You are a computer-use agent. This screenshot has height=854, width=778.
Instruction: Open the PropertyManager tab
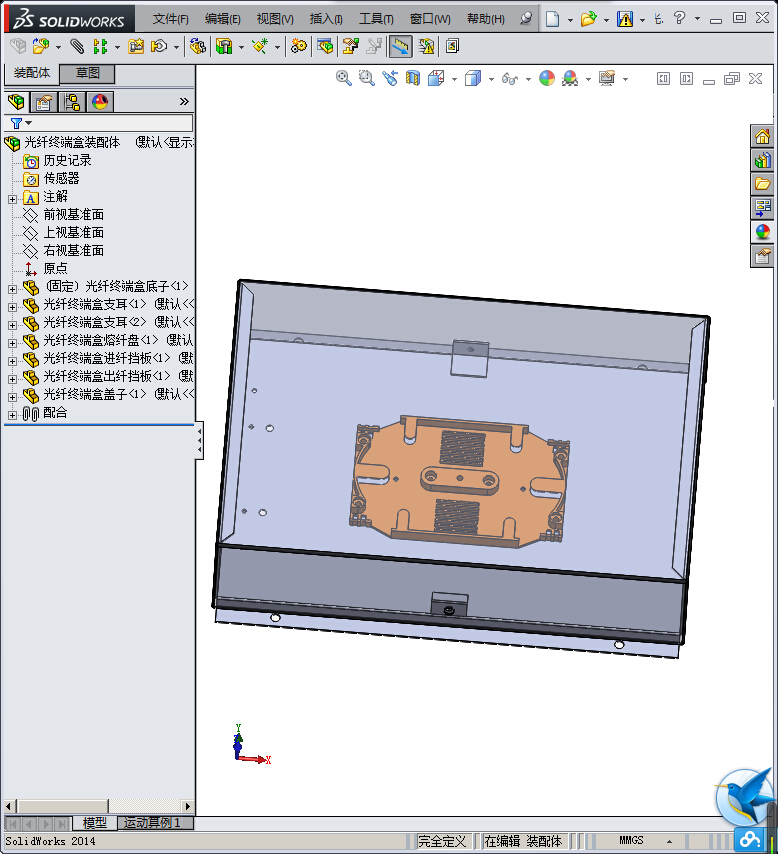point(44,102)
